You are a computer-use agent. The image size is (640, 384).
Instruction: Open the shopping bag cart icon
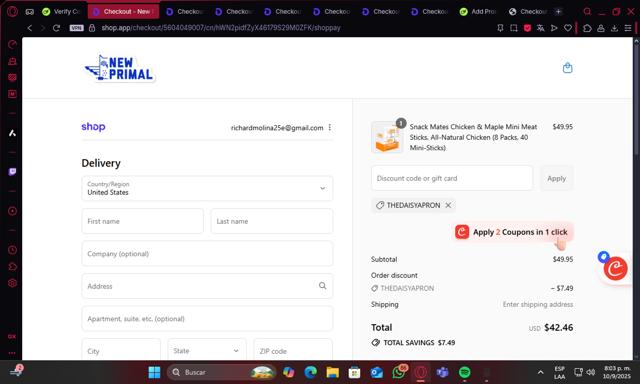567,68
